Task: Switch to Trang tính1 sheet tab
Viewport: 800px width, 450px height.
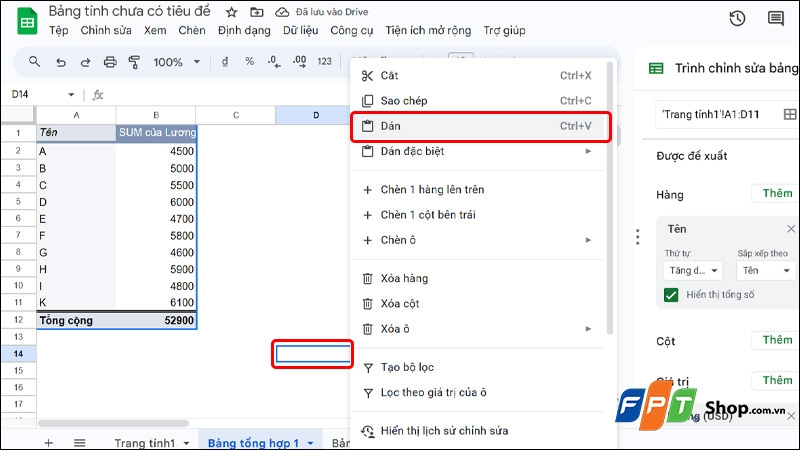Action: [145, 443]
